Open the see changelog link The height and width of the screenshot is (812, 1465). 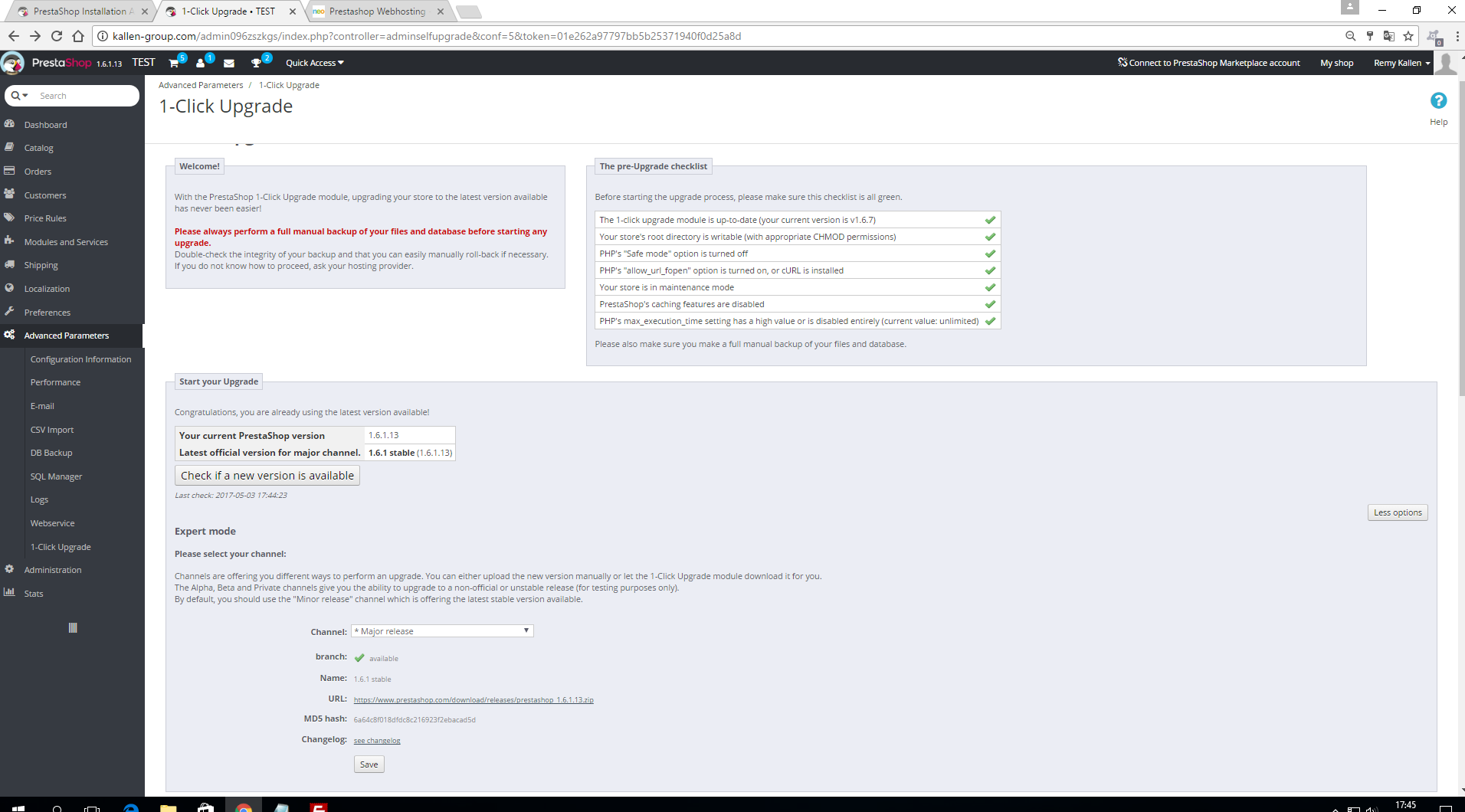click(x=377, y=741)
